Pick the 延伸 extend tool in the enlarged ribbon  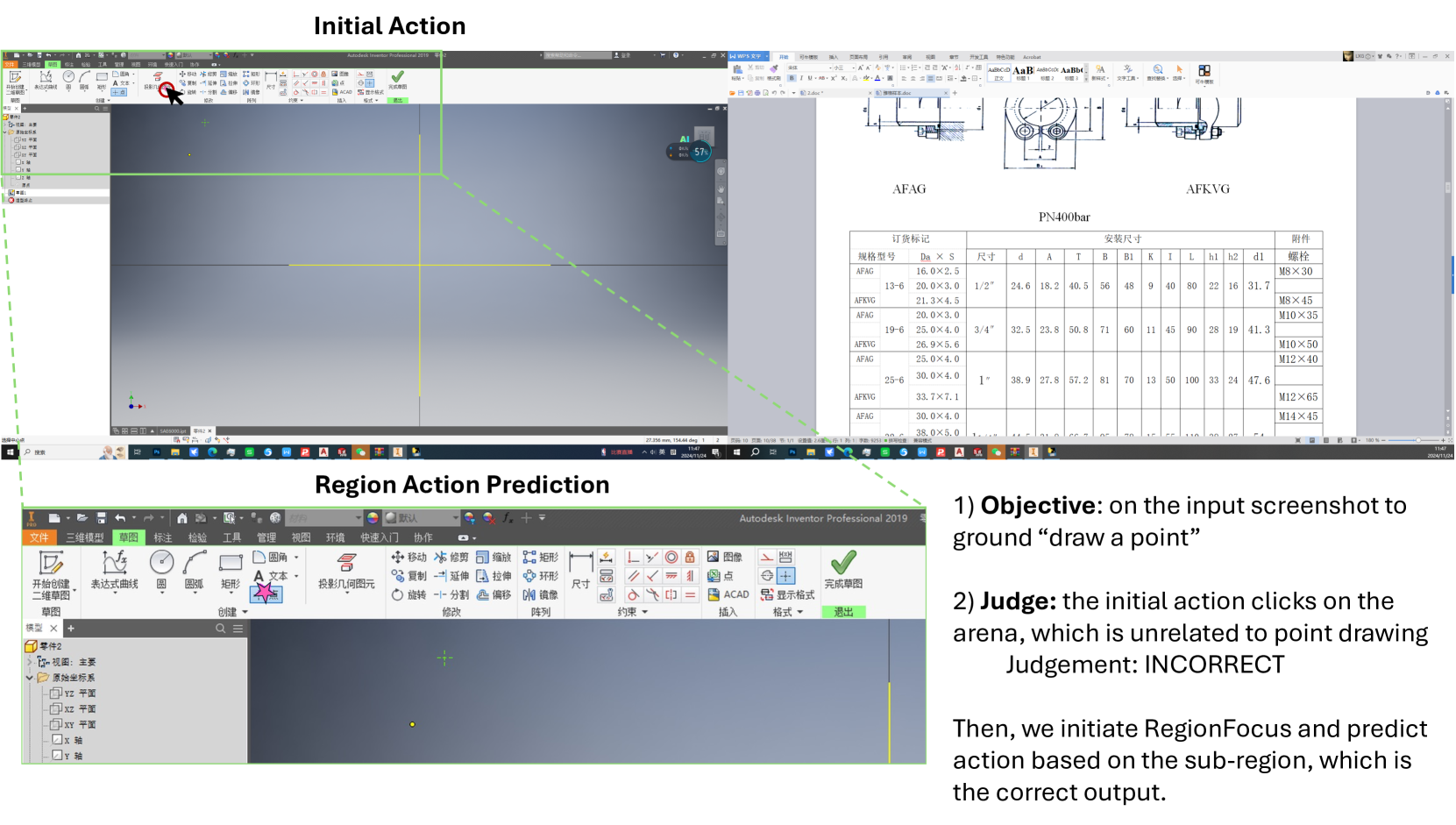pyautogui.click(x=451, y=576)
